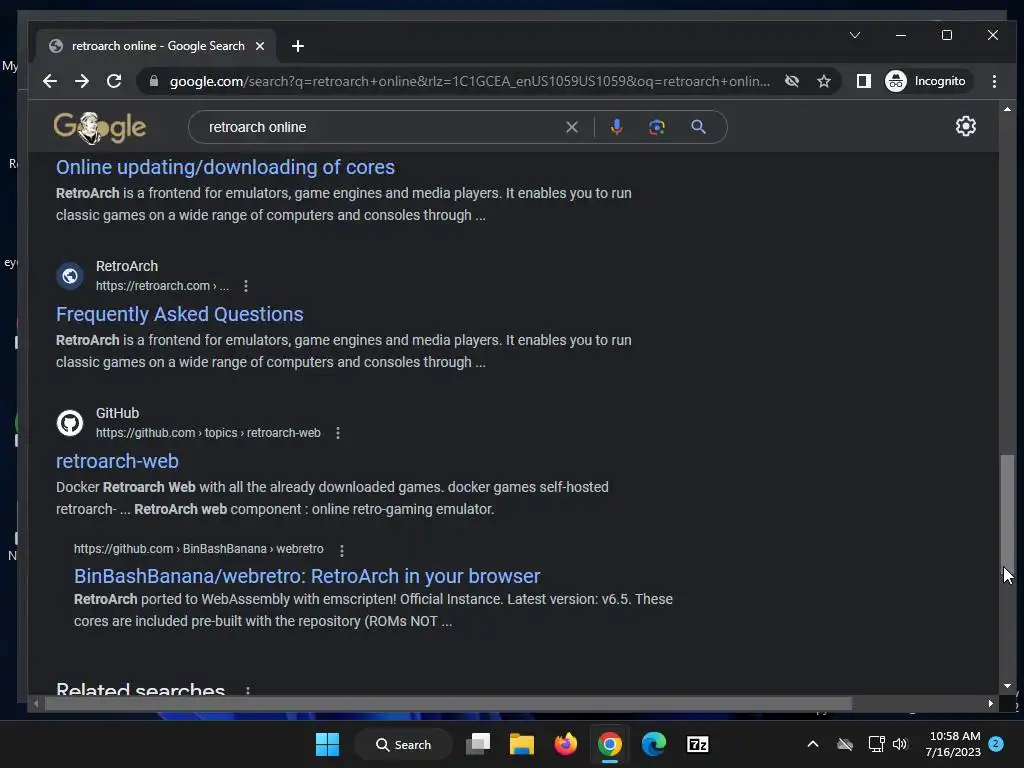The height and width of the screenshot is (768, 1024).
Task: Launch Microsoft Edge from taskbar
Action: (654, 744)
